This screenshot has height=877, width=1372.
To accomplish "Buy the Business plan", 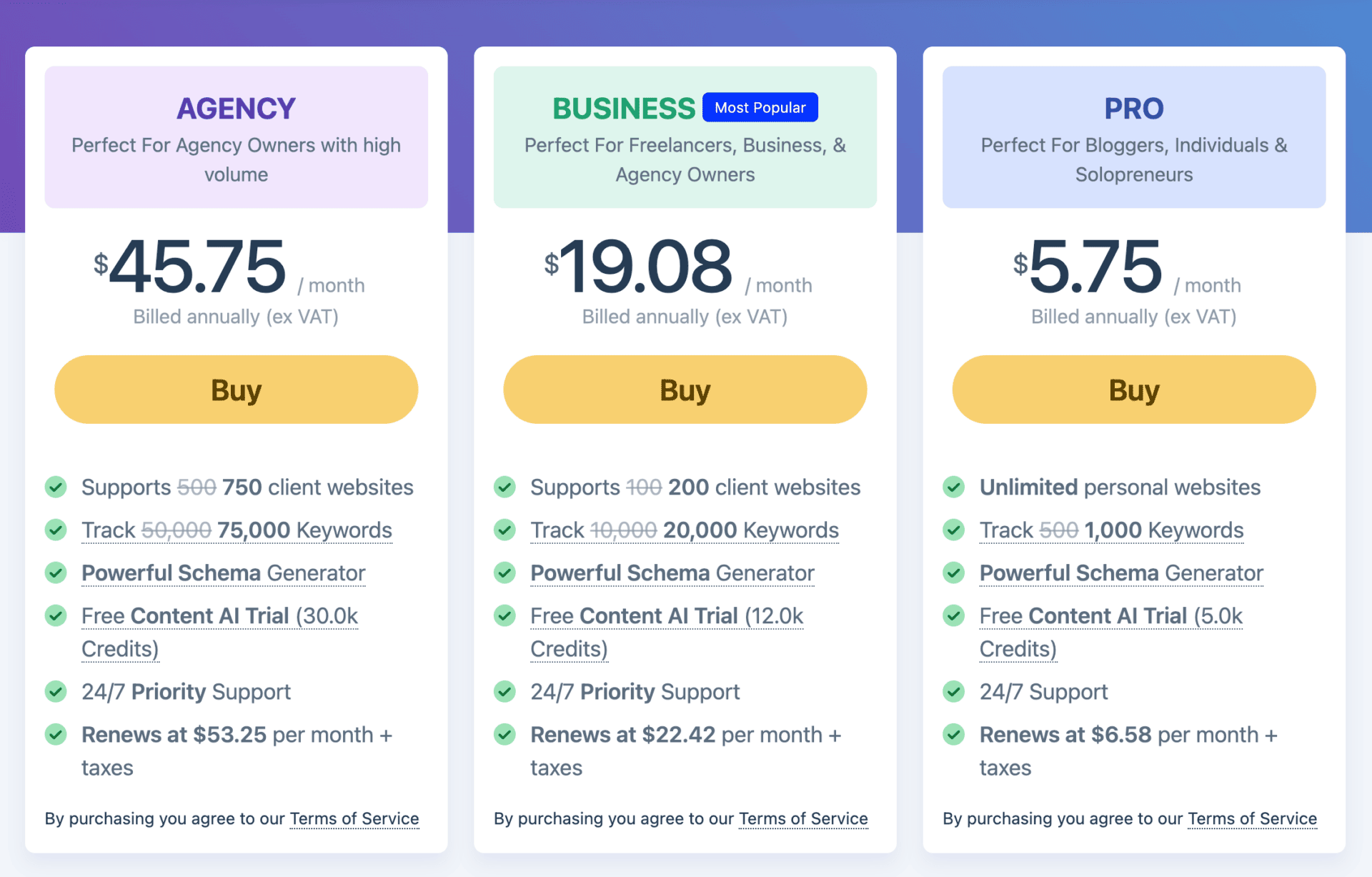I will pos(685,390).
